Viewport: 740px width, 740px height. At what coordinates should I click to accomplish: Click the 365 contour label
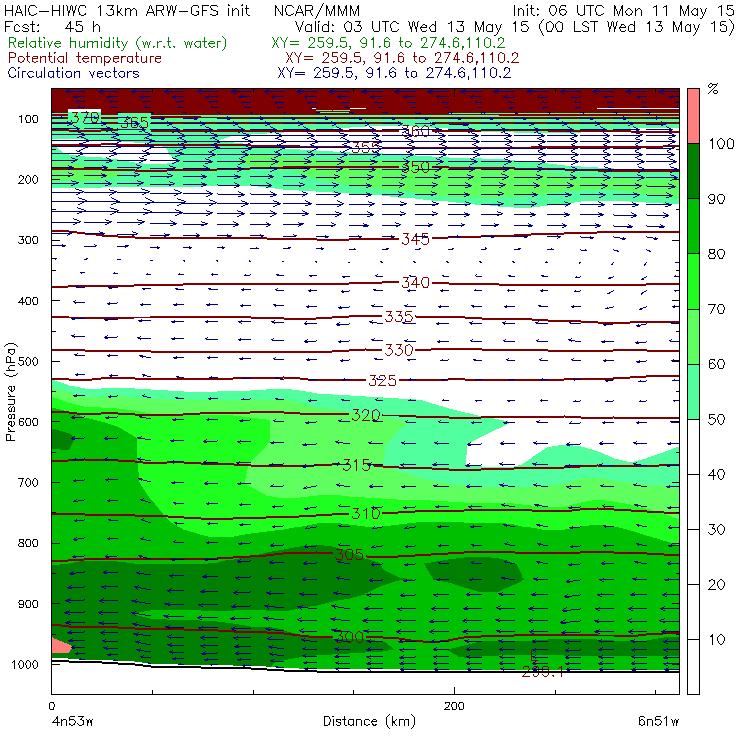tap(135, 123)
